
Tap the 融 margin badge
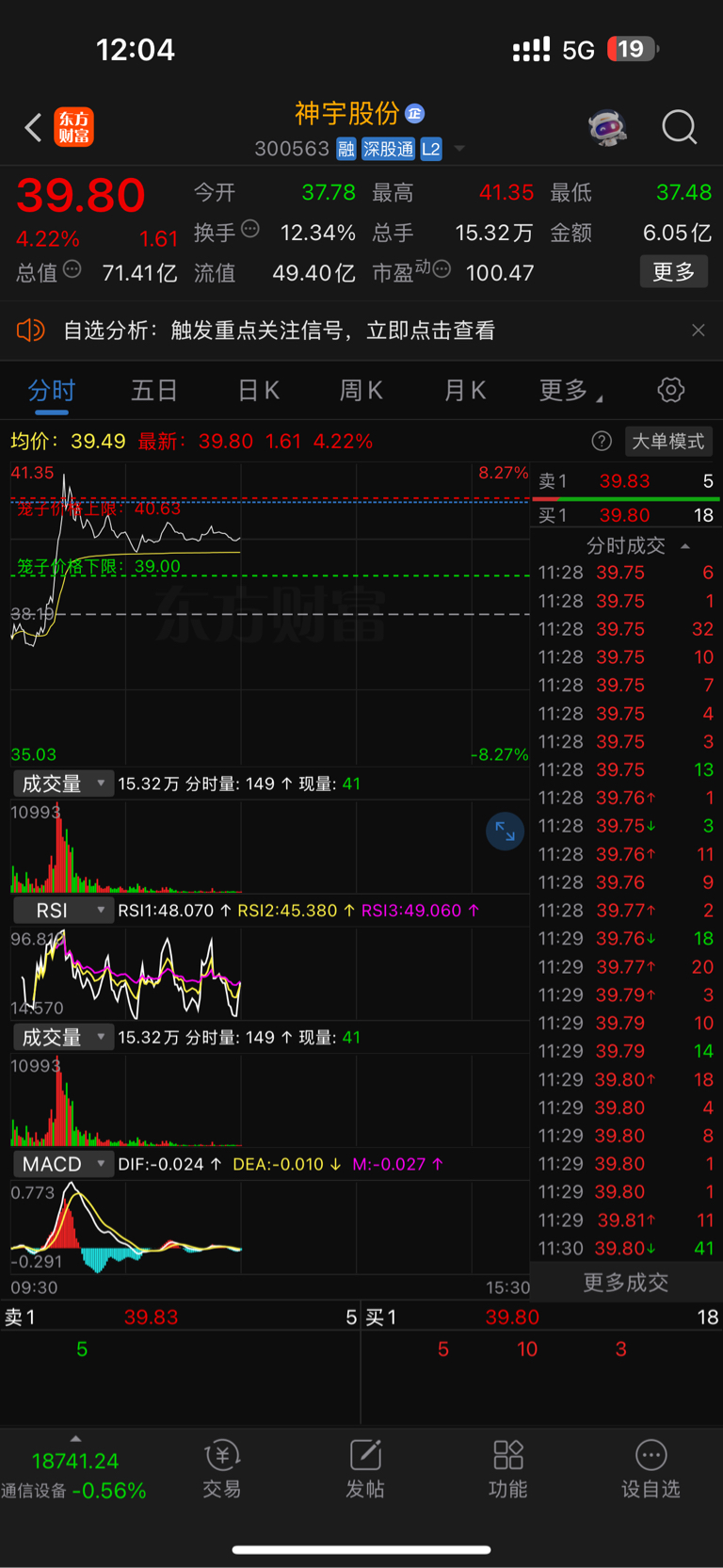[x=345, y=149]
